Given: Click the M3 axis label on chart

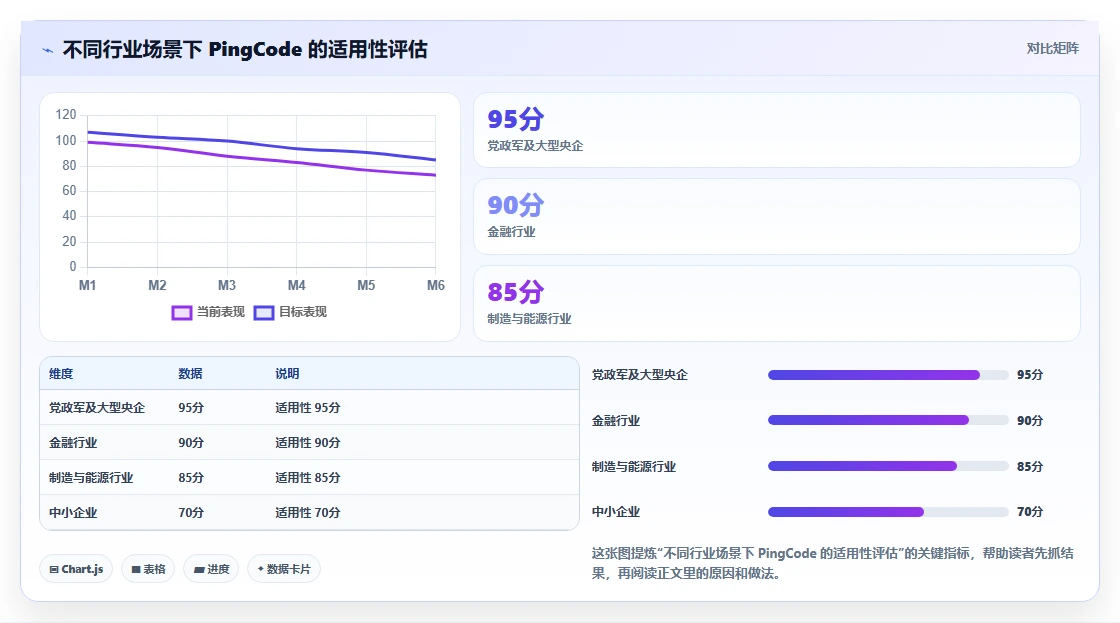Looking at the screenshot, I should pos(226,286).
